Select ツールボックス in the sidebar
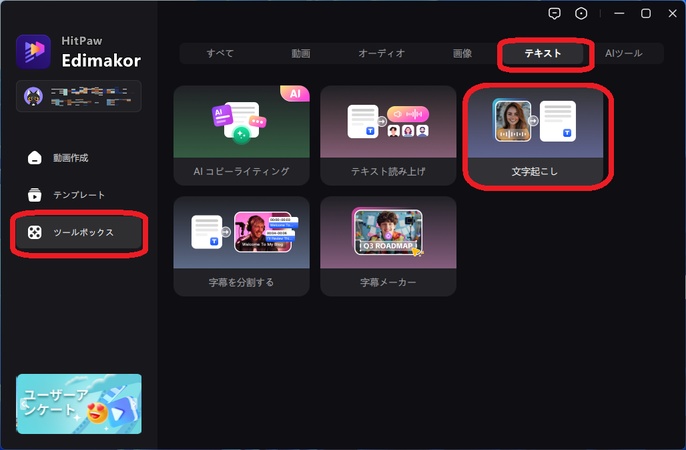The width and height of the screenshot is (686, 450). click(x=79, y=232)
